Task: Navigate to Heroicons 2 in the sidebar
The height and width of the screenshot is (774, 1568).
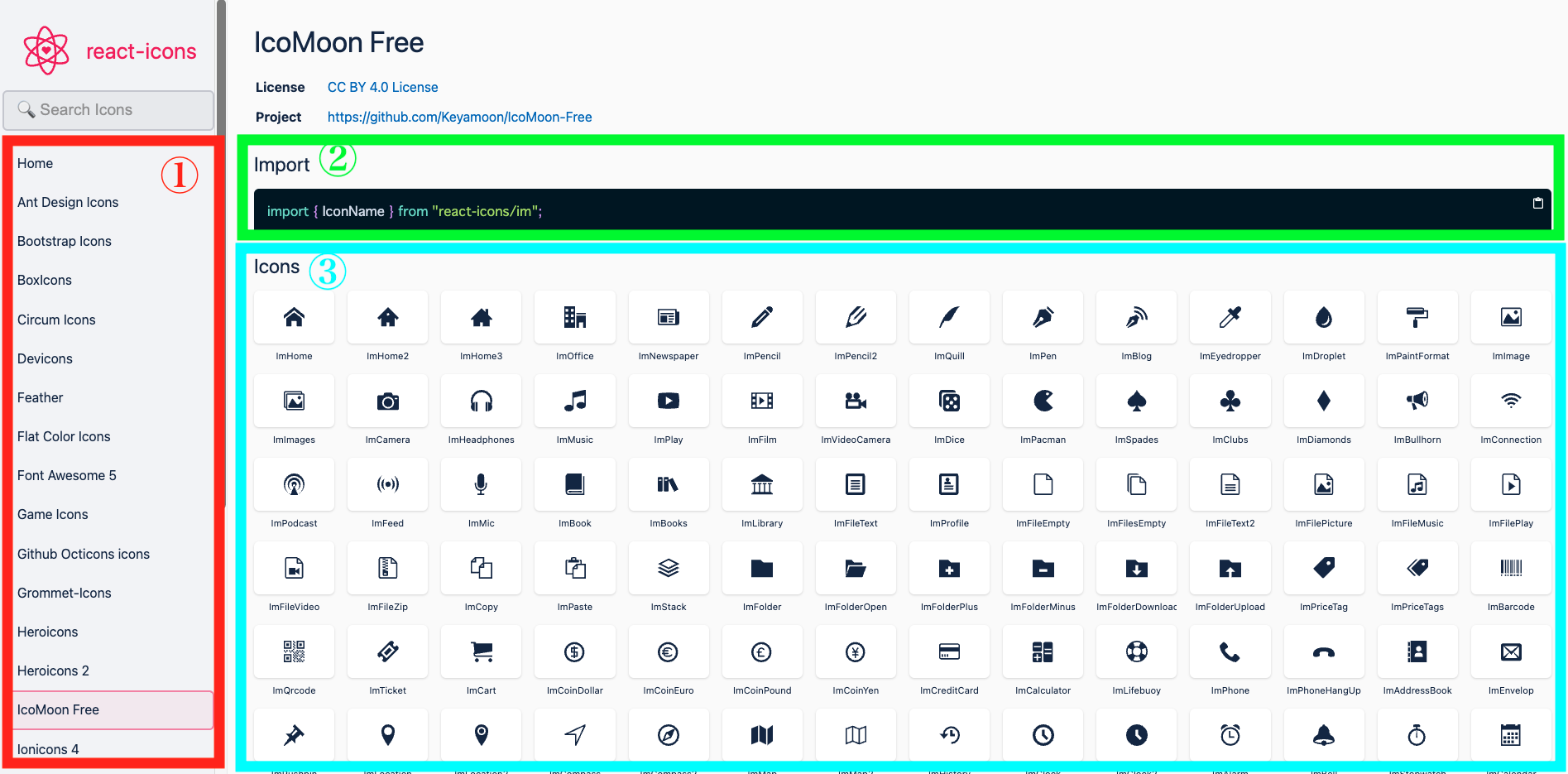Action: click(x=53, y=671)
